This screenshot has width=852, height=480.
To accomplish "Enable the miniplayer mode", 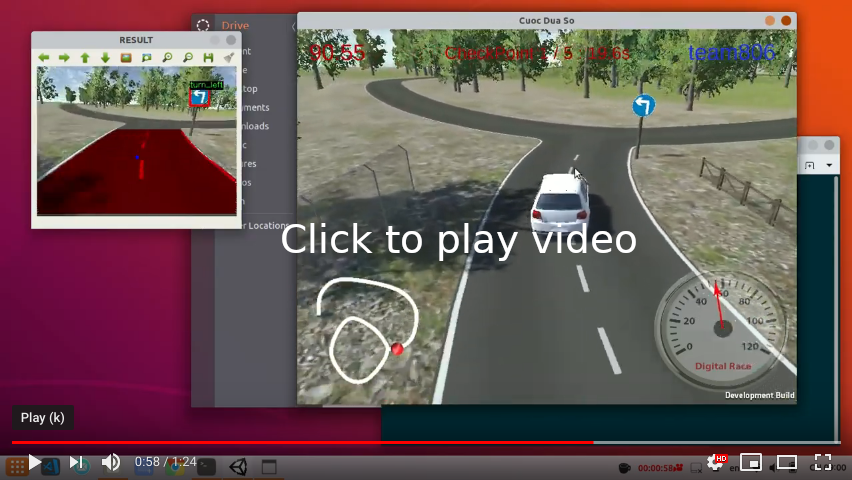I will [x=751, y=463].
